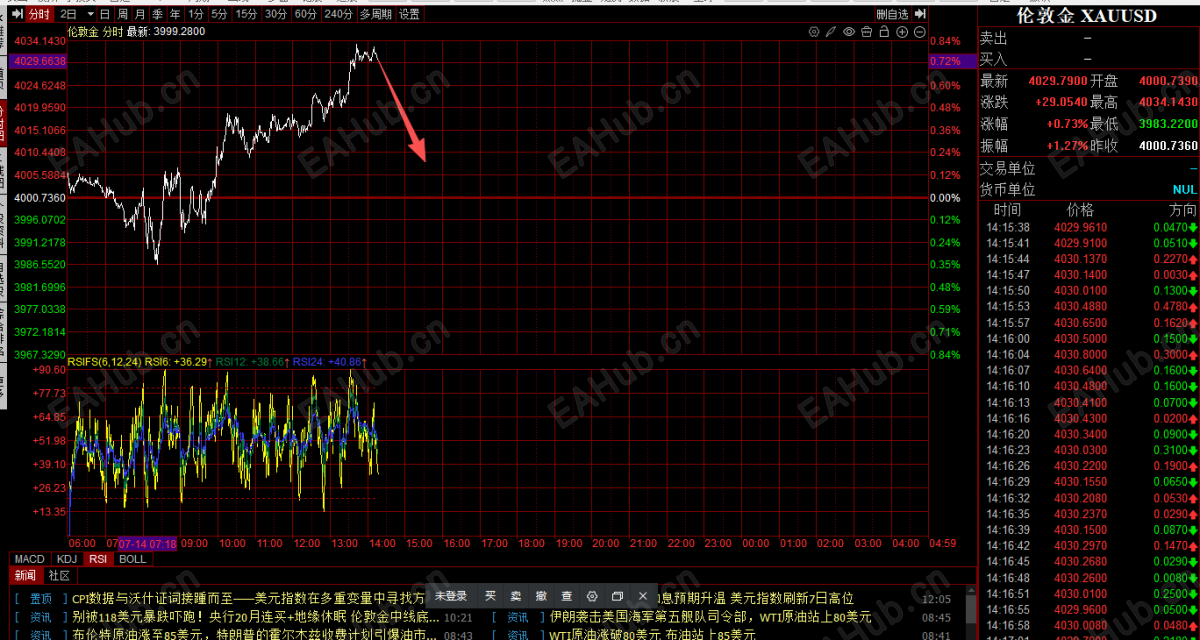
Task: Select the 240分 period
Action: [338, 14]
